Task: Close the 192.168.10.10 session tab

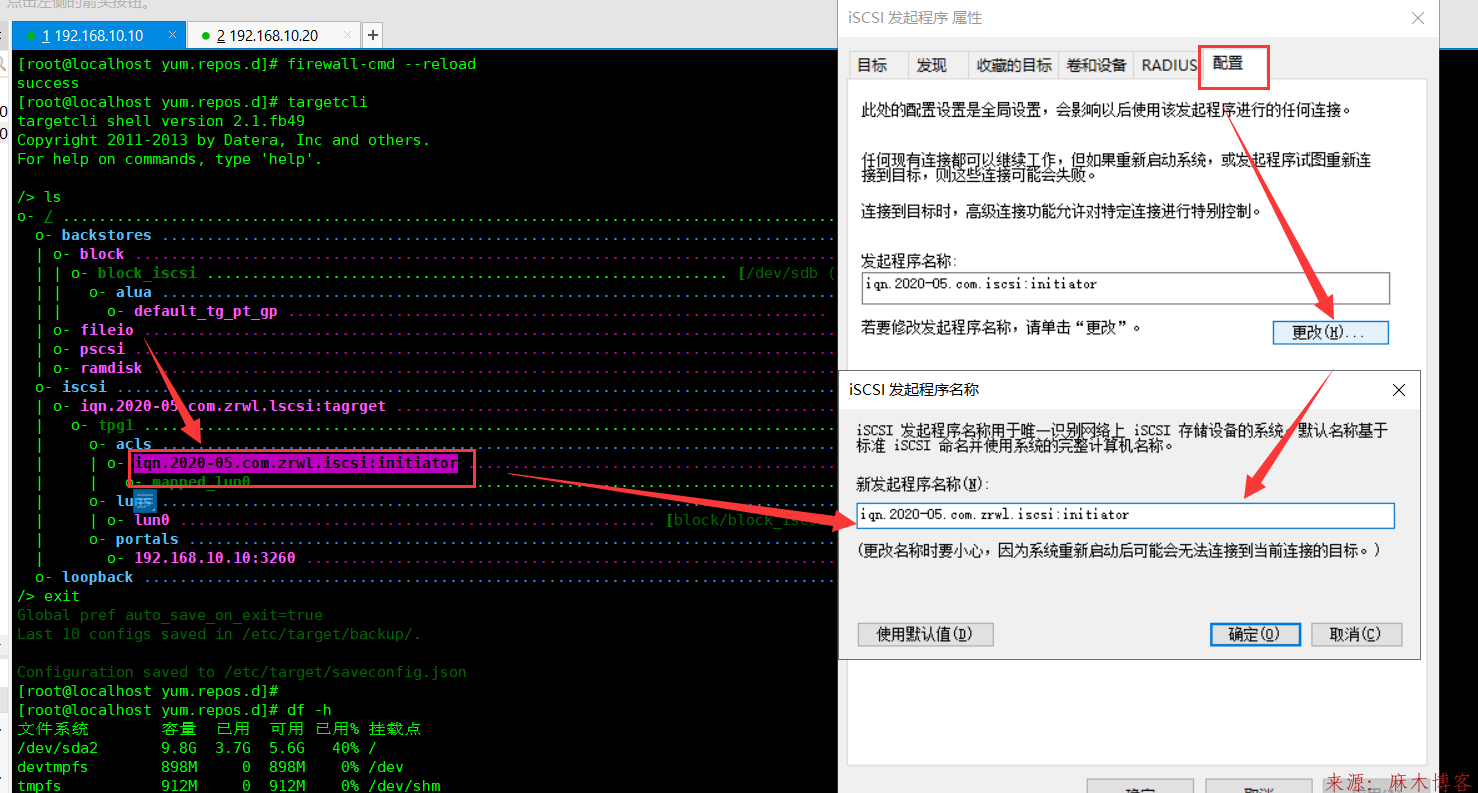Action: pyautogui.click(x=172, y=35)
